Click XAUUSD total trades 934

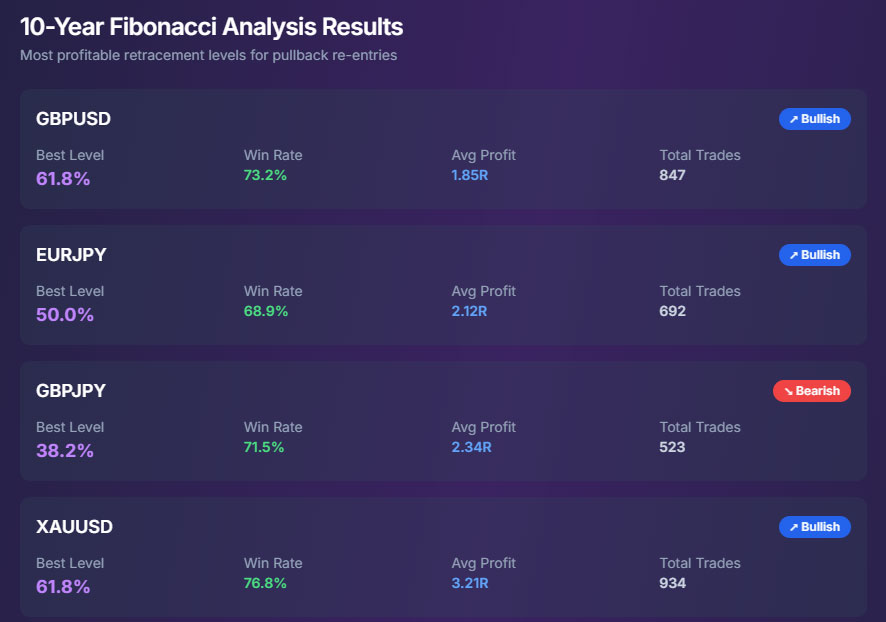point(672,583)
